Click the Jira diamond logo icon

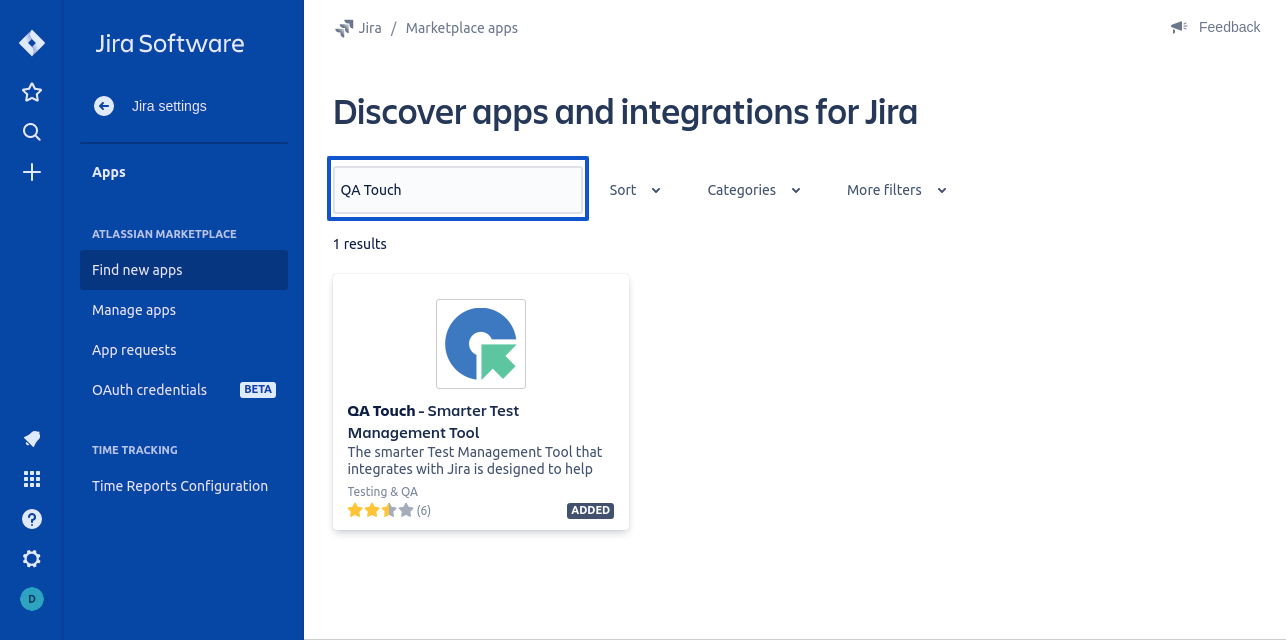[x=32, y=44]
